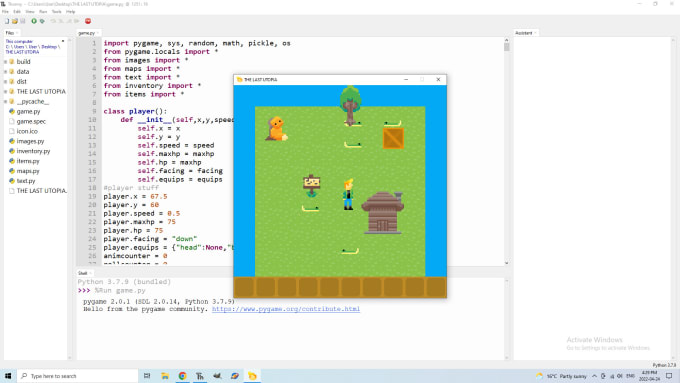Click the images.py Python file icon
This screenshot has width=680, height=383.
pos(12,141)
